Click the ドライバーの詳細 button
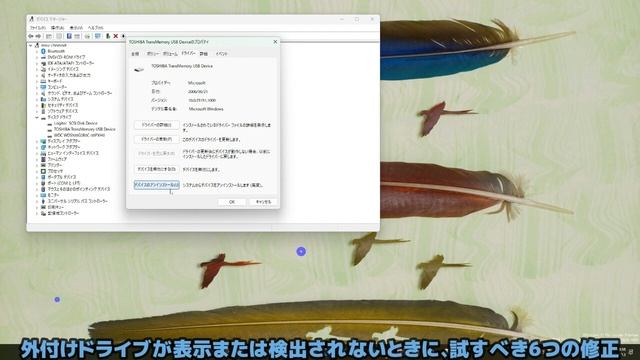 (156, 125)
